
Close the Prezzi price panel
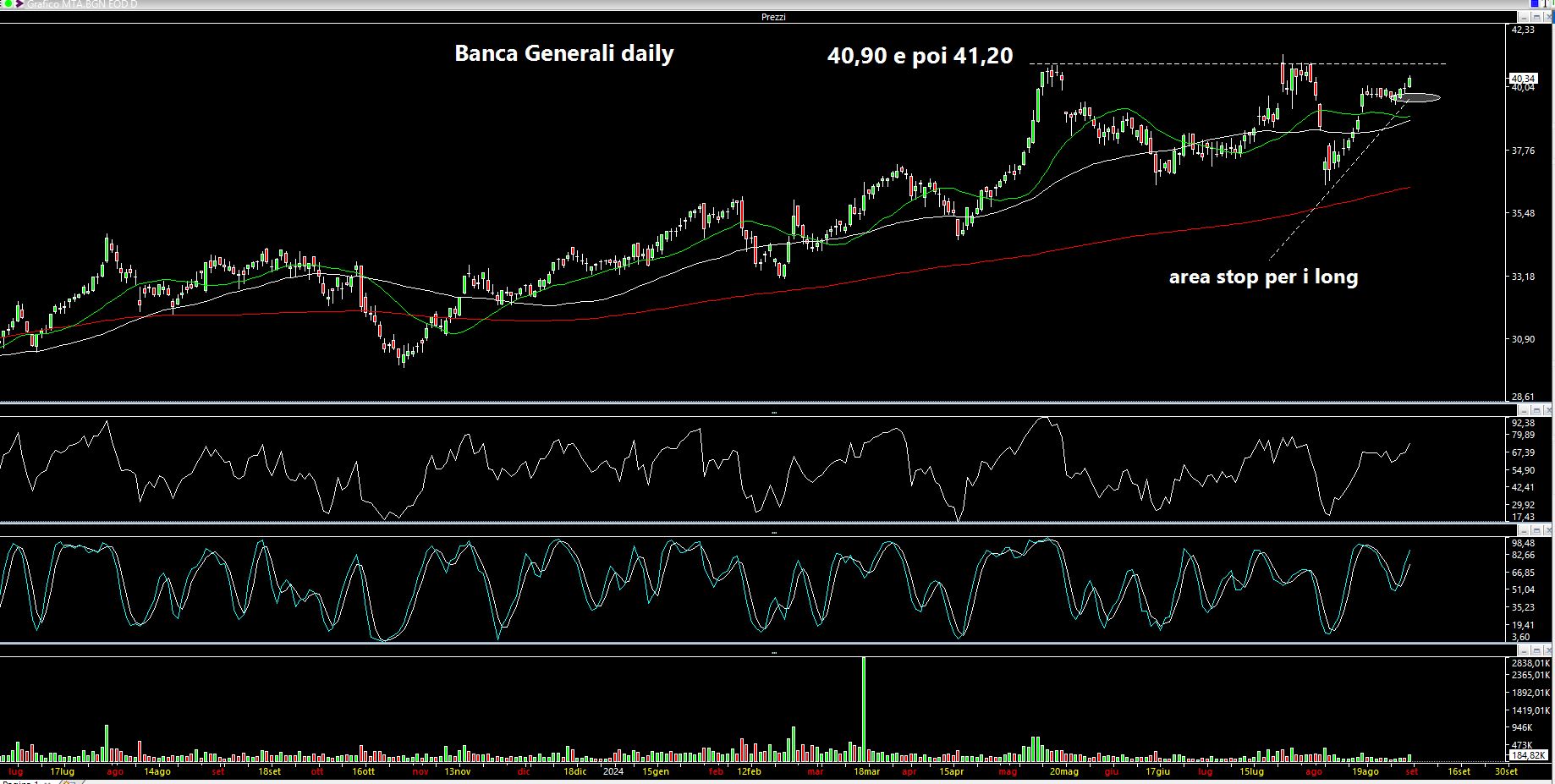point(1547,17)
